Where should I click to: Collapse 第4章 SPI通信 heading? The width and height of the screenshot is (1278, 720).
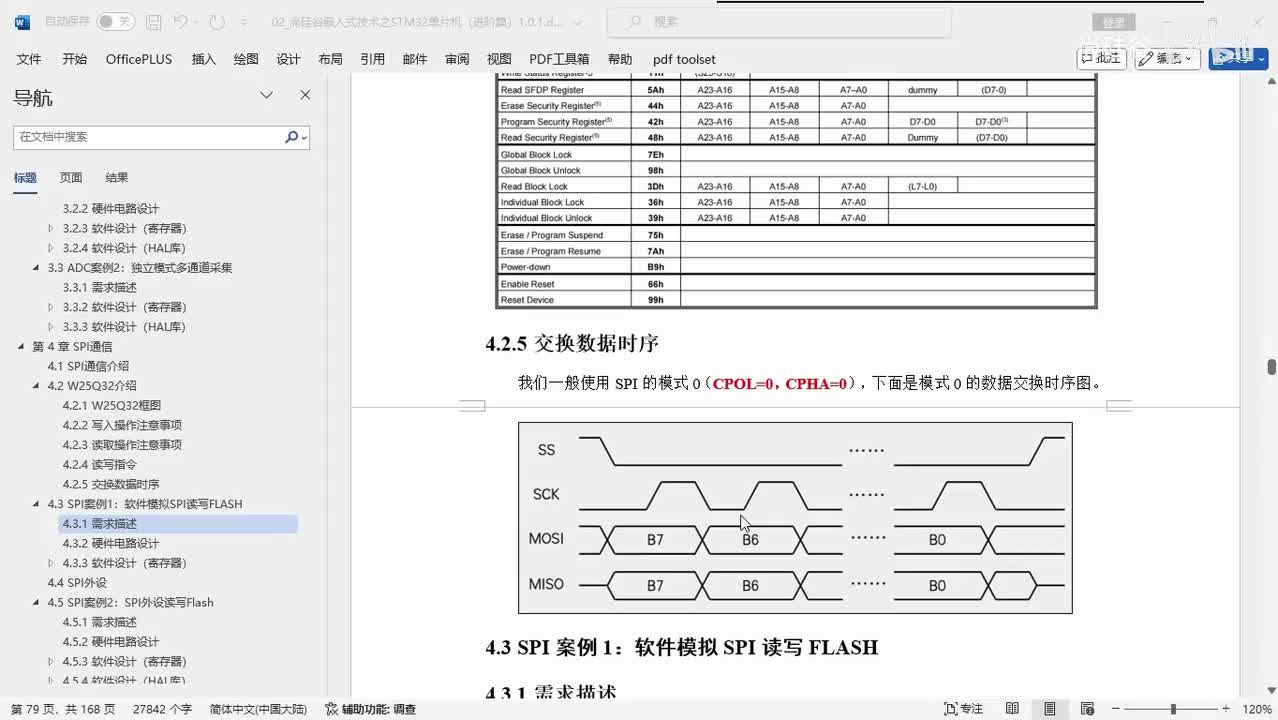pyautogui.click(x=21, y=346)
